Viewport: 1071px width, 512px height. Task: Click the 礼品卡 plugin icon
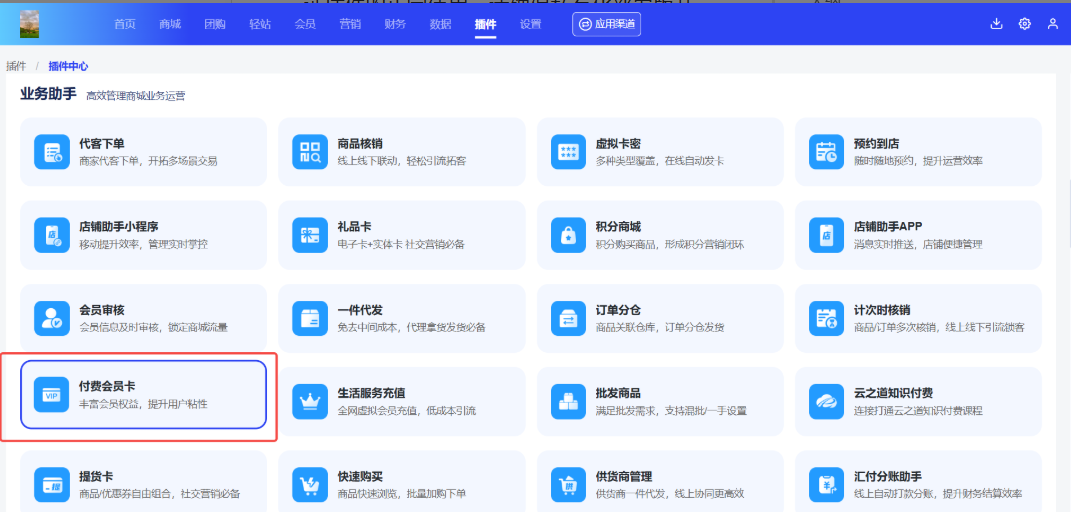[309, 235]
